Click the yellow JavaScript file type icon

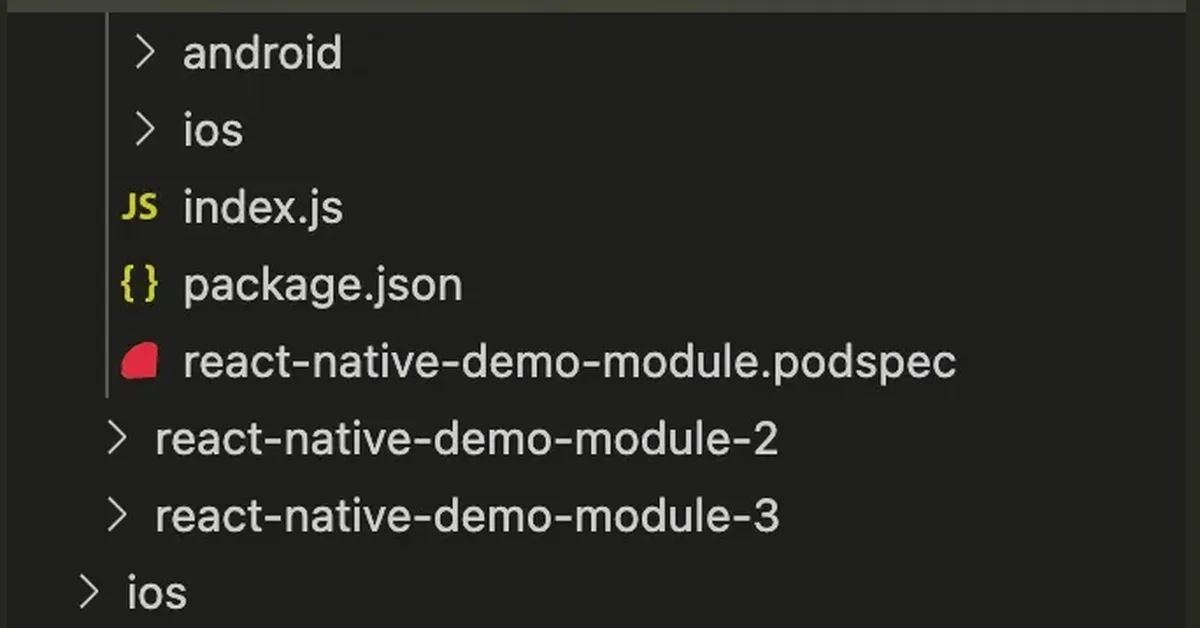coord(140,207)
